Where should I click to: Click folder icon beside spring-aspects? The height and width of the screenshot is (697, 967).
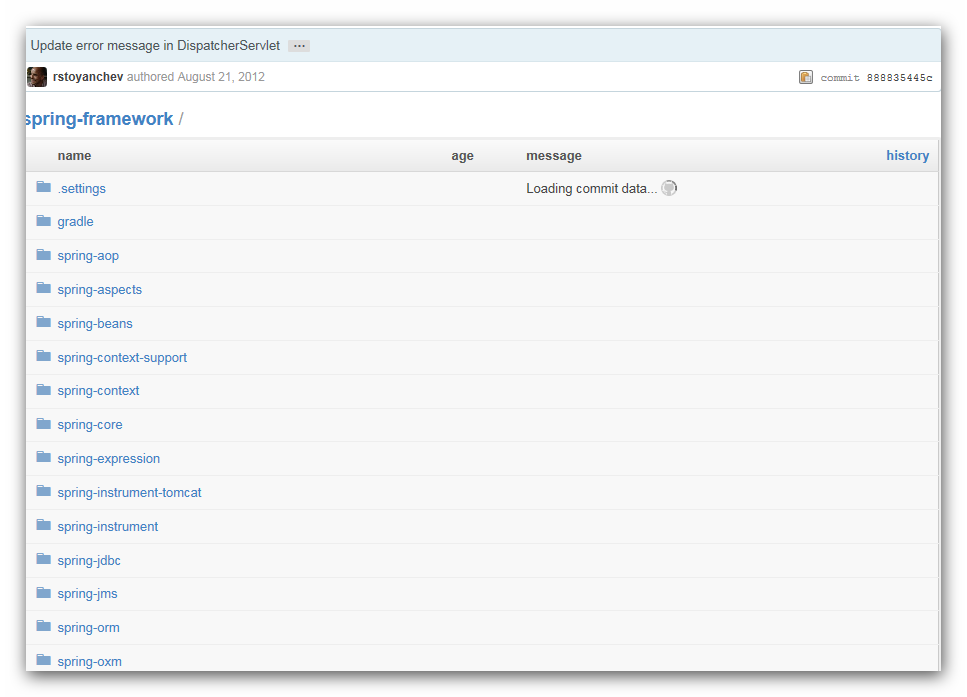[43, 287]
